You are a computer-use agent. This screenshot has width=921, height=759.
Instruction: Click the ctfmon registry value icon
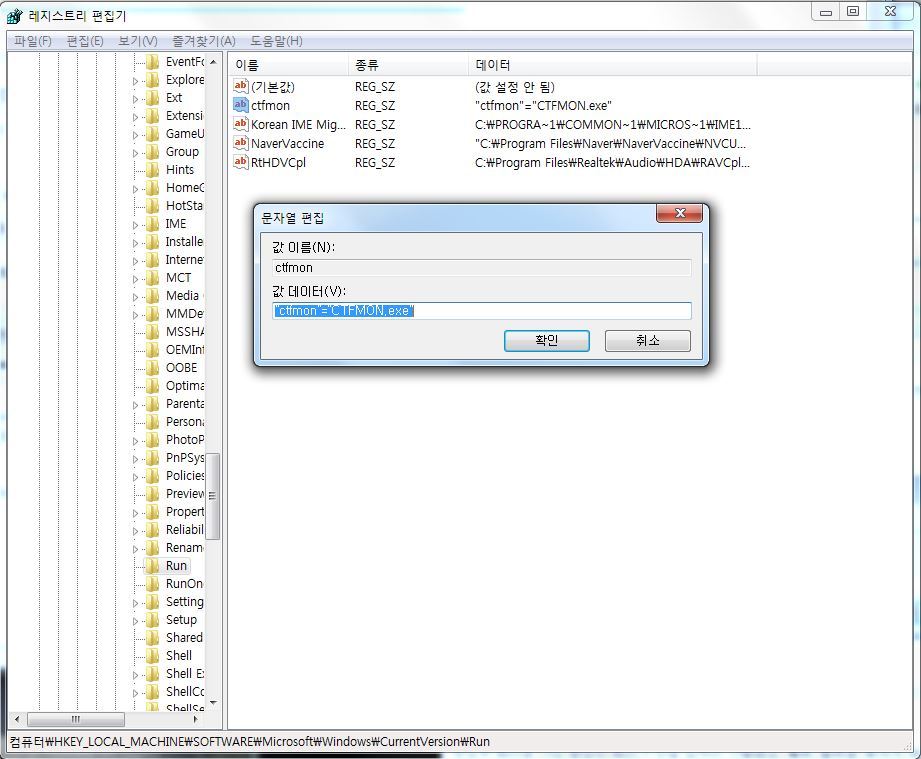240,105
